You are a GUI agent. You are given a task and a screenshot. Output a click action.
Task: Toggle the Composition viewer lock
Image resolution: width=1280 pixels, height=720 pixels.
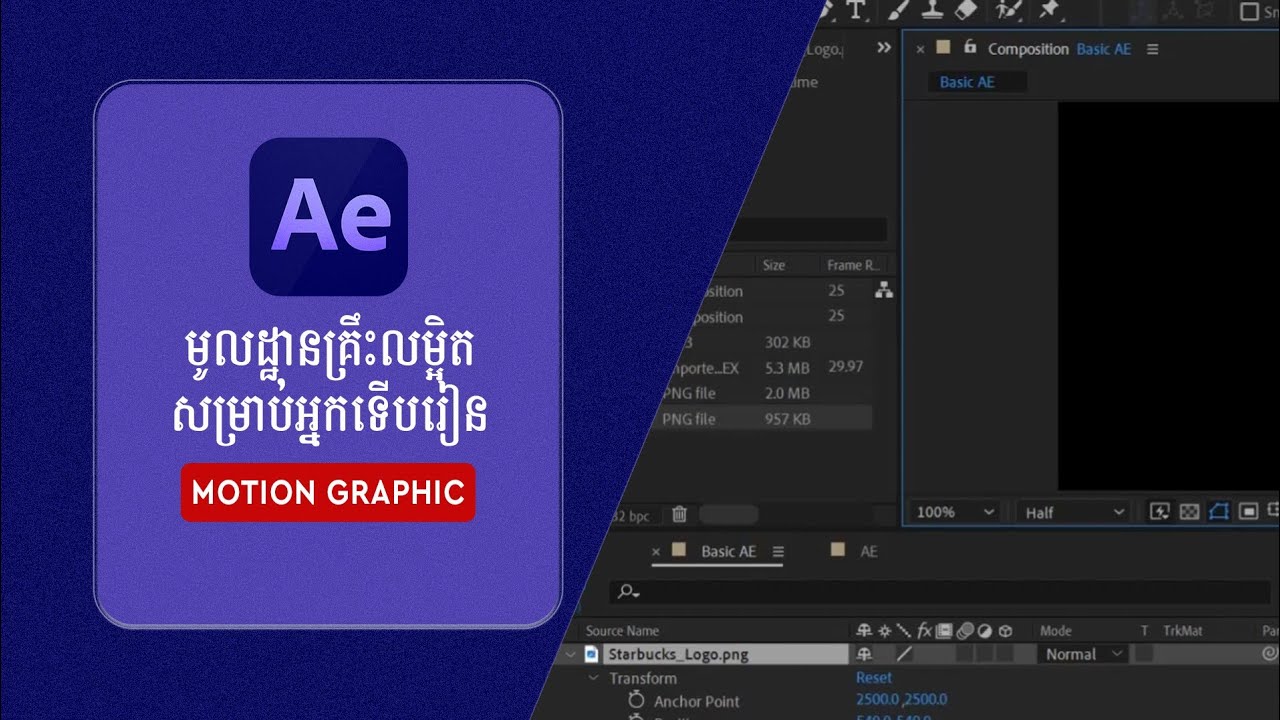(969, 47)
